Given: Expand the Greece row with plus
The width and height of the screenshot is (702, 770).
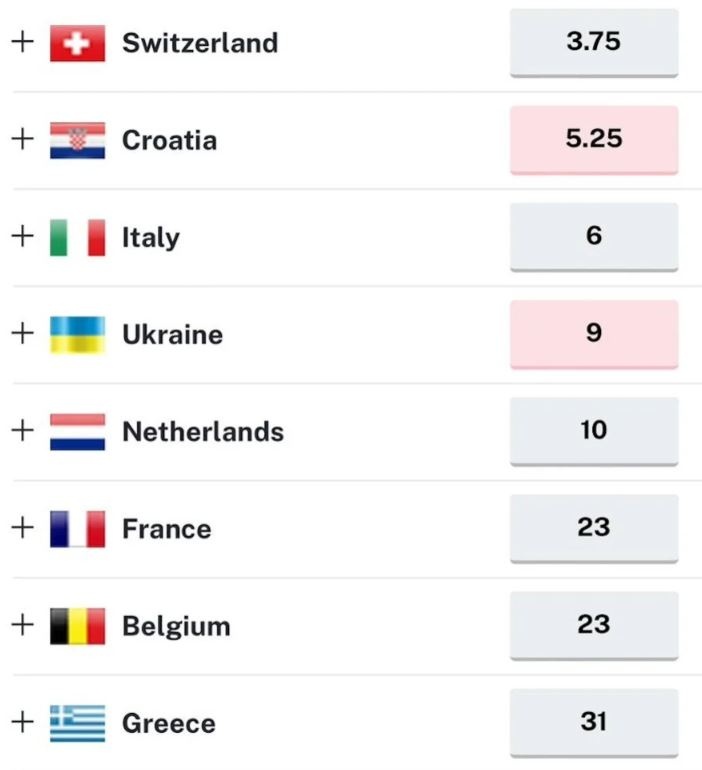Looking at the screenshot, I should [22, 721].
